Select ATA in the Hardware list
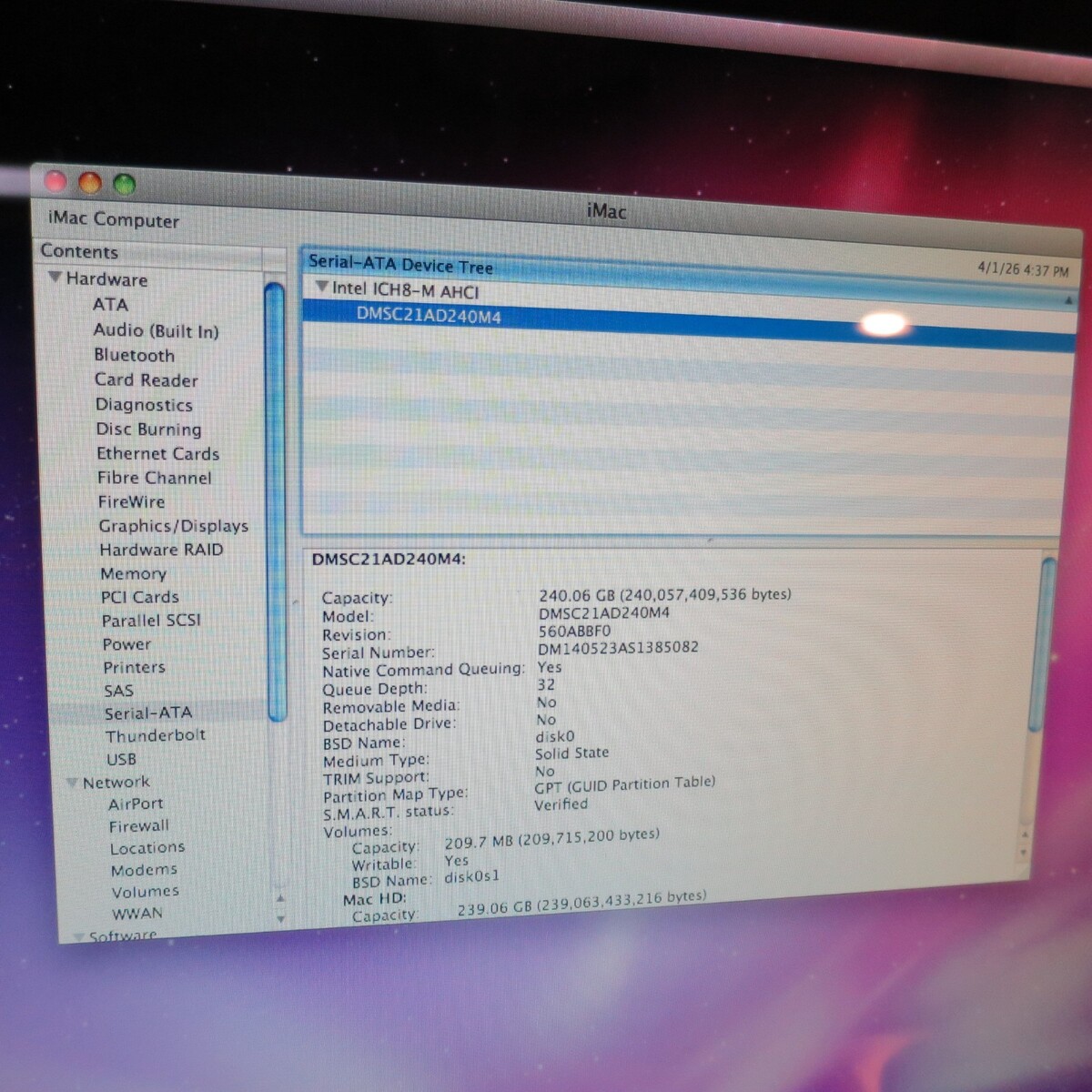The width and height of the screenshot is (1092, 1092). tap(110, 305)
